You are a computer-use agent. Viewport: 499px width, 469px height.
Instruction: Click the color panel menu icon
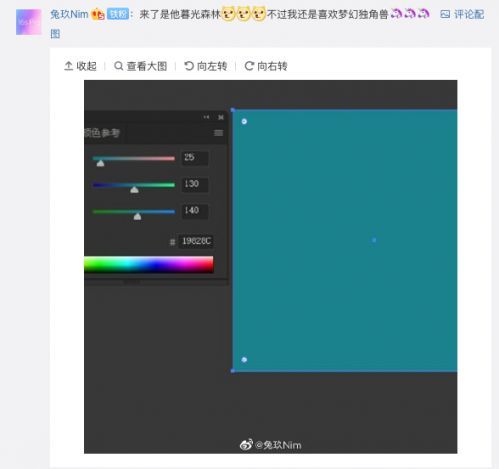coord(218,133)
